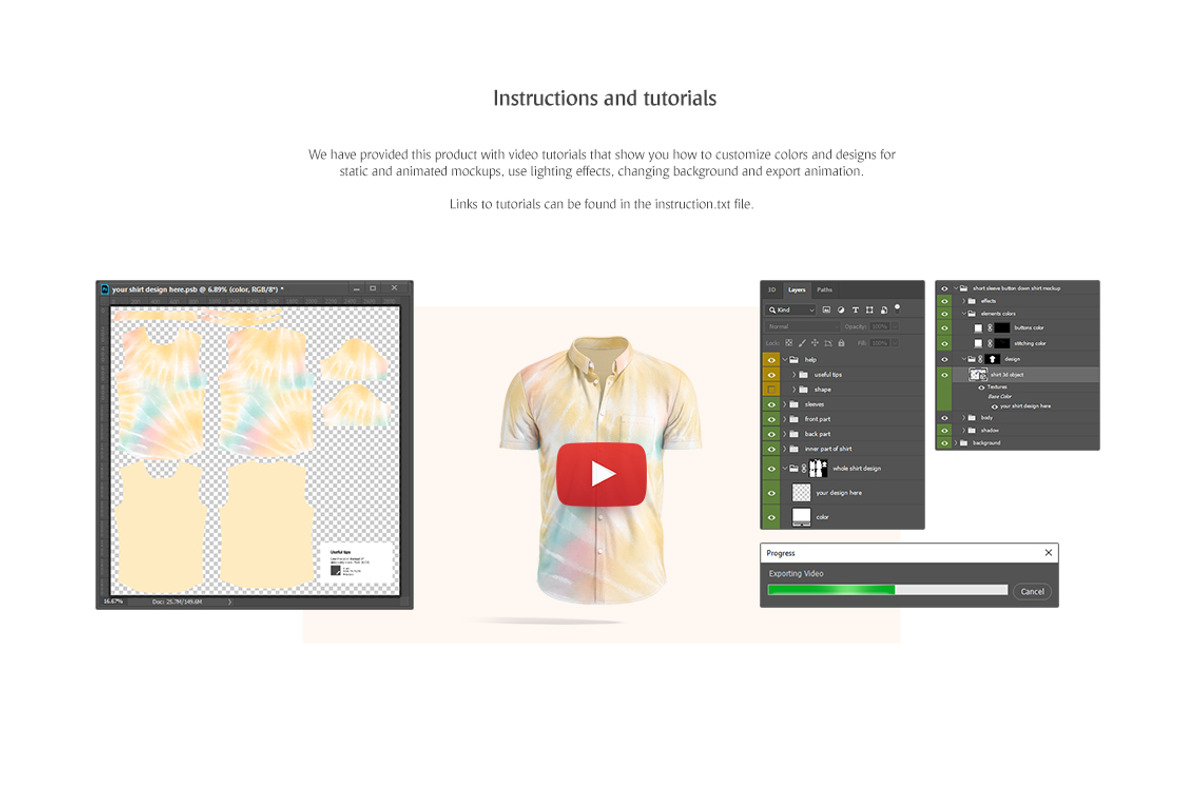The height and width of the screenshot is (800, 1200).
Task: Click the your design here layer thumbnail
Action: tap(802, 493)
